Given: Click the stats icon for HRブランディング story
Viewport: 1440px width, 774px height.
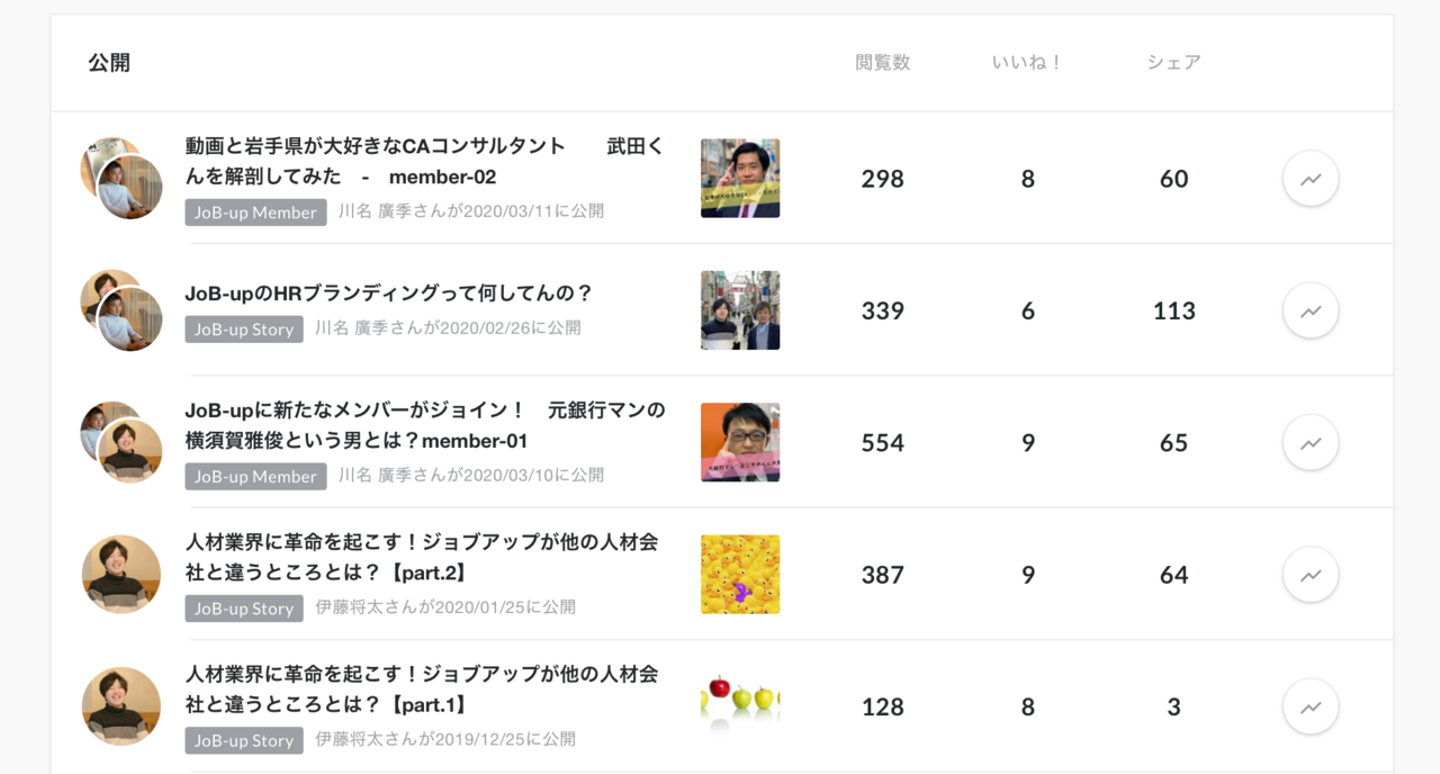Looking at the screenshot, I should click(1310, 311).
